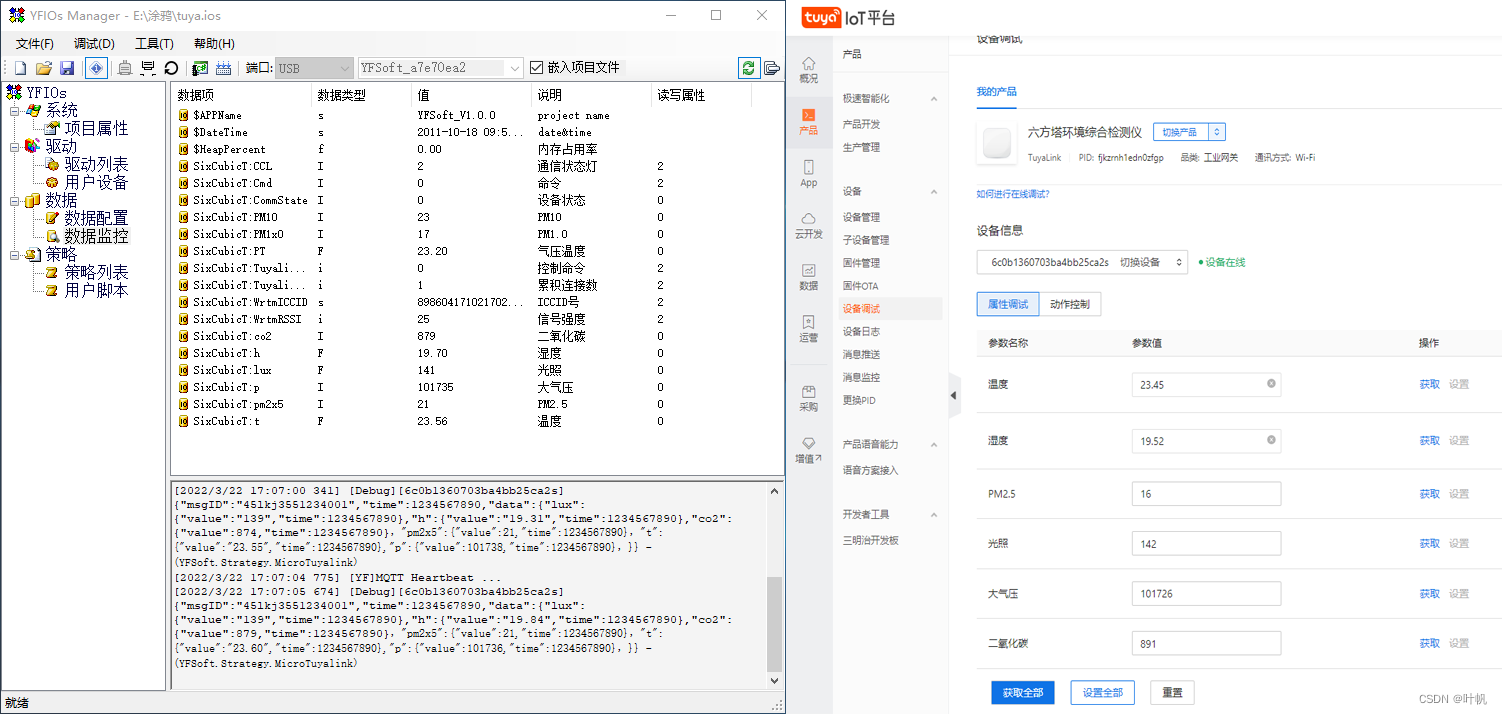This screenshot has height=714, width=1502.
Task: Select the 我的产品 tab
Action: point(996,92)
